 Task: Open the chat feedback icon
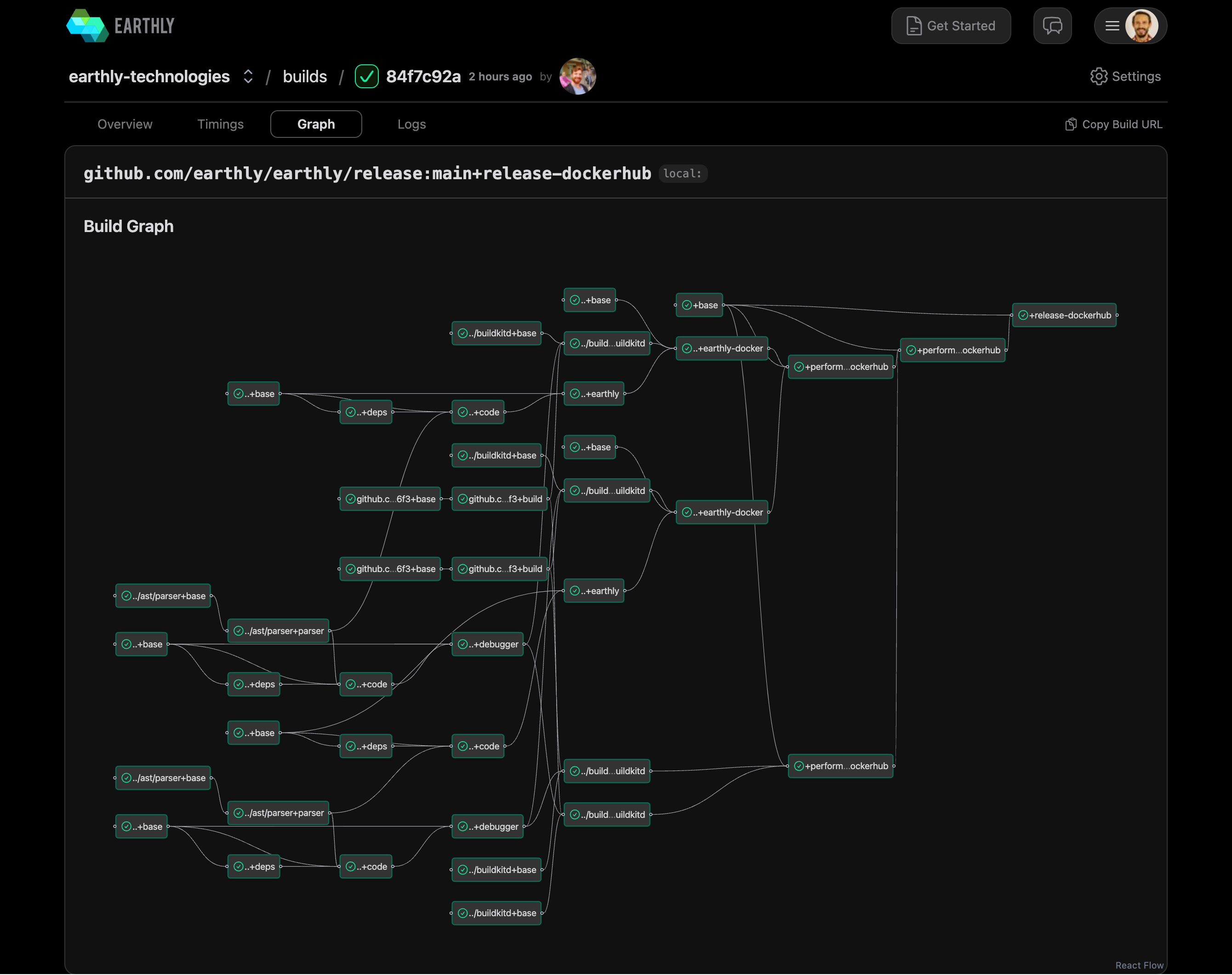(1052, 26)
